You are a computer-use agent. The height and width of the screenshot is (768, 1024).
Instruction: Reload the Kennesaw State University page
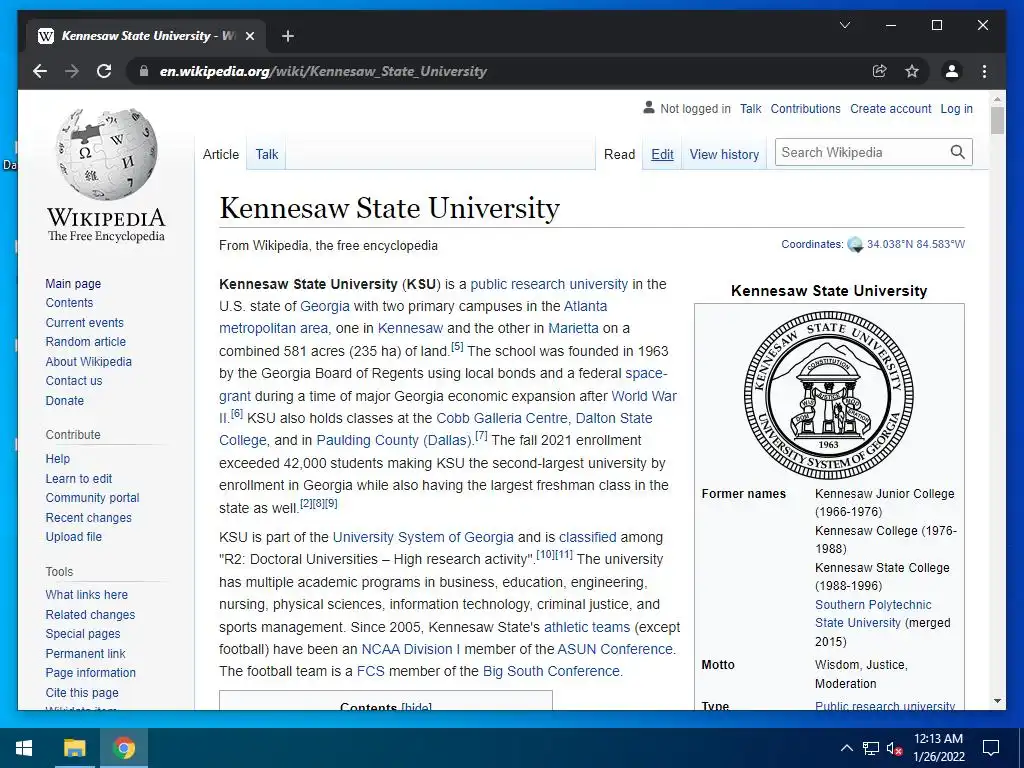pyautogui.click(x=104, y=71)
